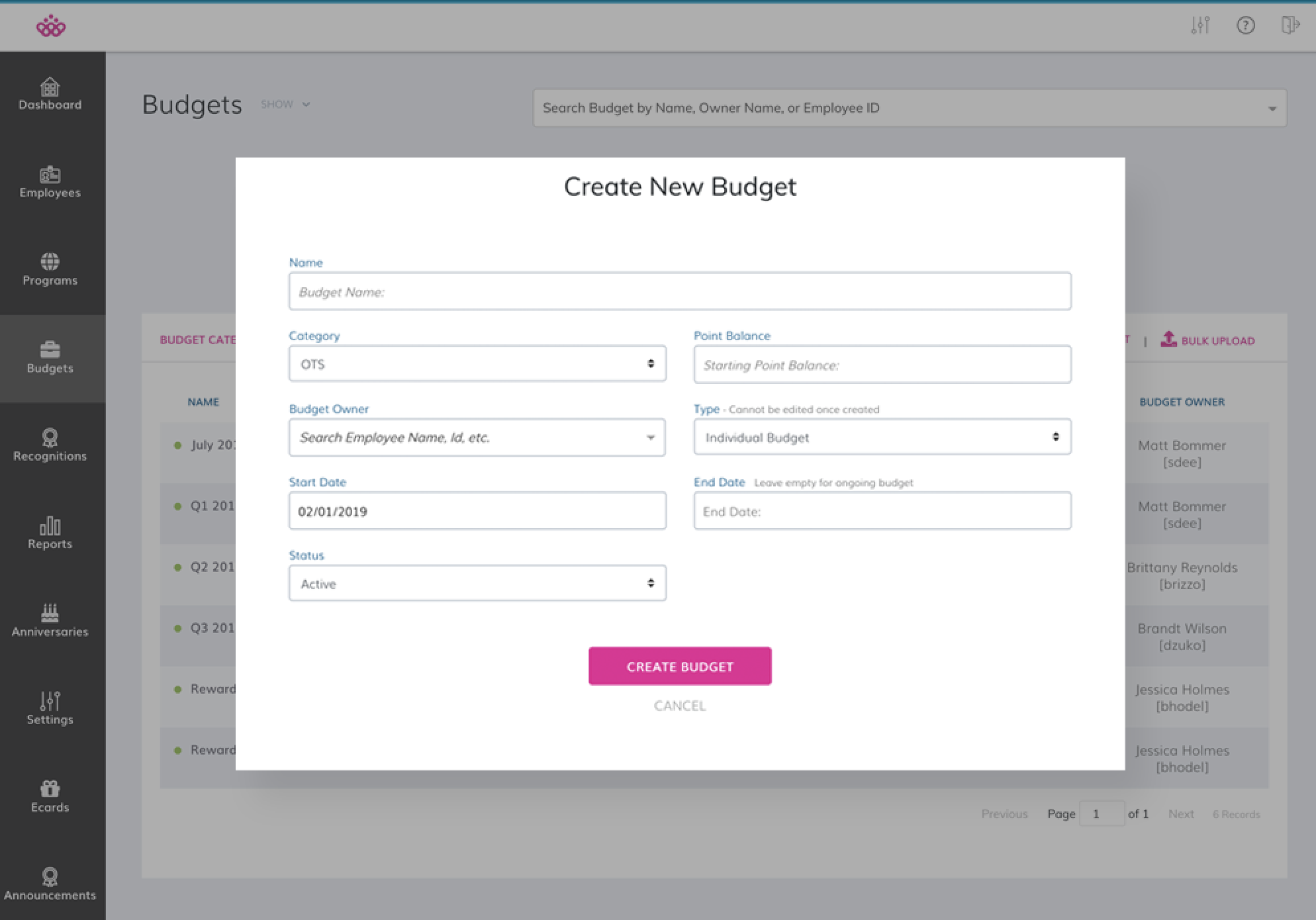Click the Reports bar chart icon
This screenshot has height=920, width=1316.
[50, 526]
